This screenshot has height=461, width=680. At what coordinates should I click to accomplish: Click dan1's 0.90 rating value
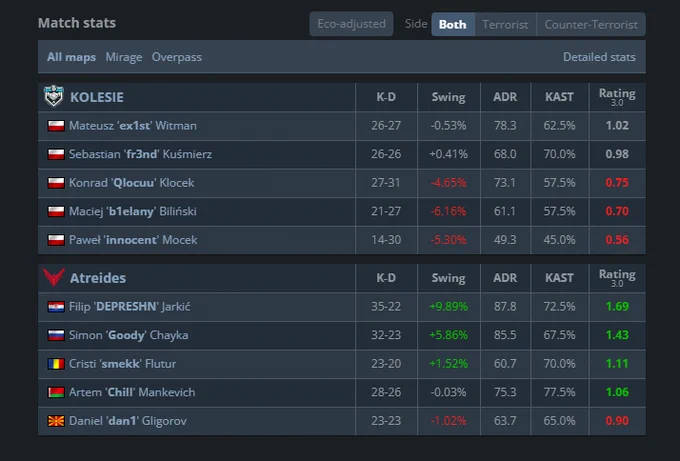click(617, 421)
